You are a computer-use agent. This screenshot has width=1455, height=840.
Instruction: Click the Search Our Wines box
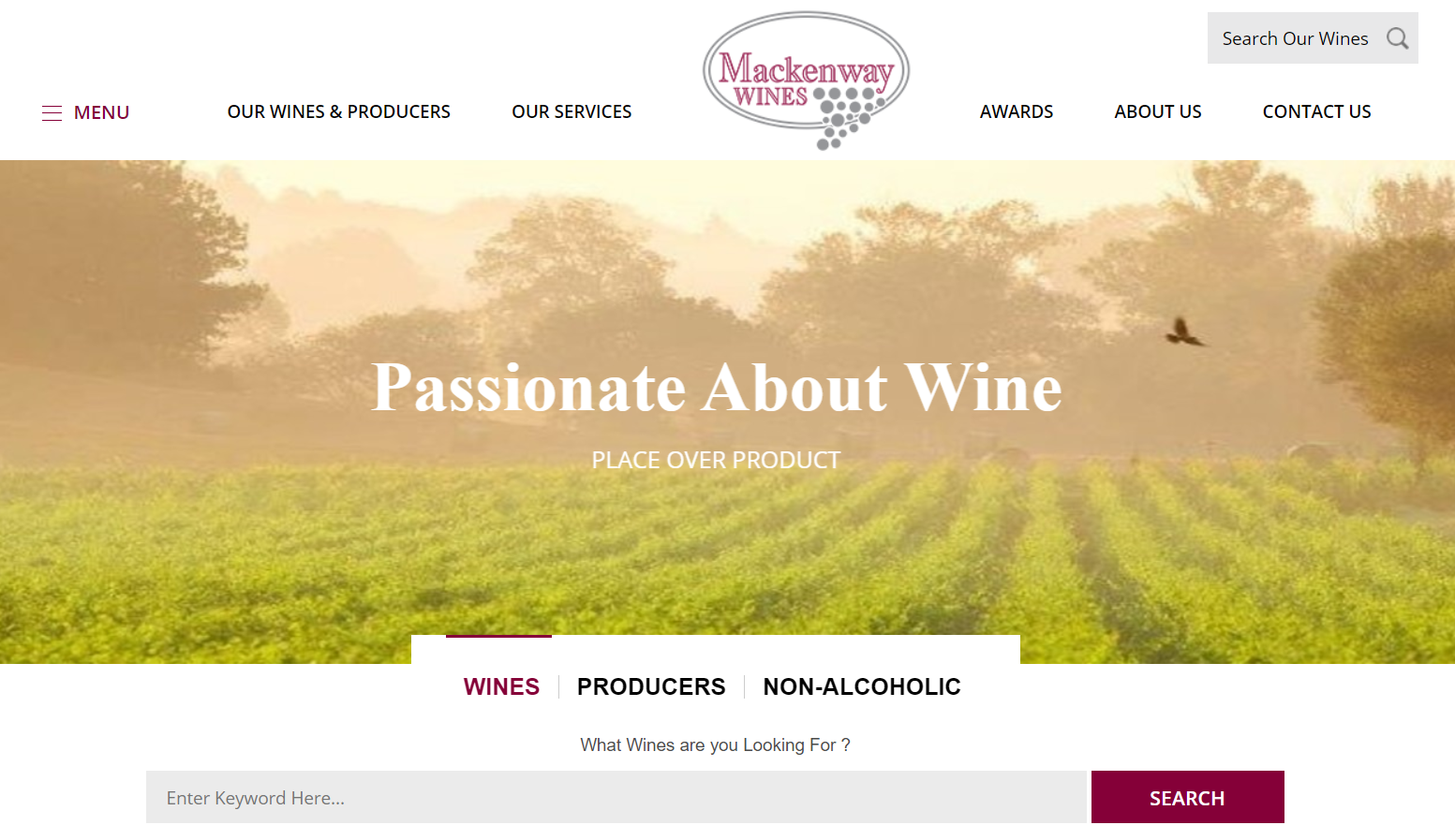click(1313, 38)
